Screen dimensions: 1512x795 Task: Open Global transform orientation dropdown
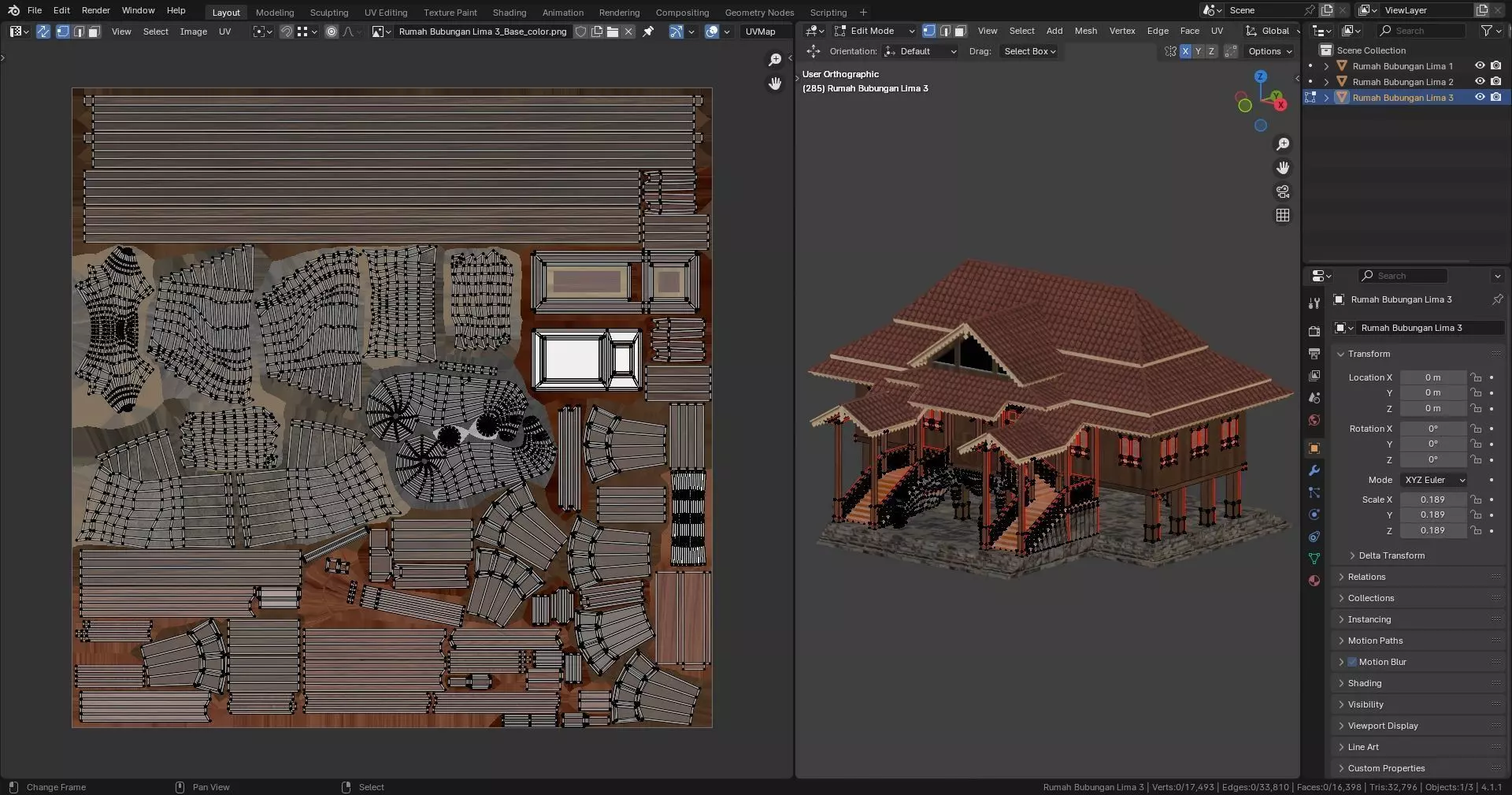pyautogui.click(x=1271, y=31)
